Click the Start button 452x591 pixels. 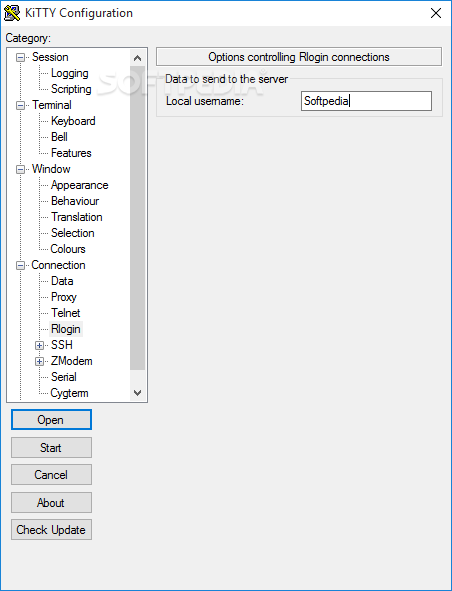[51, 447]
